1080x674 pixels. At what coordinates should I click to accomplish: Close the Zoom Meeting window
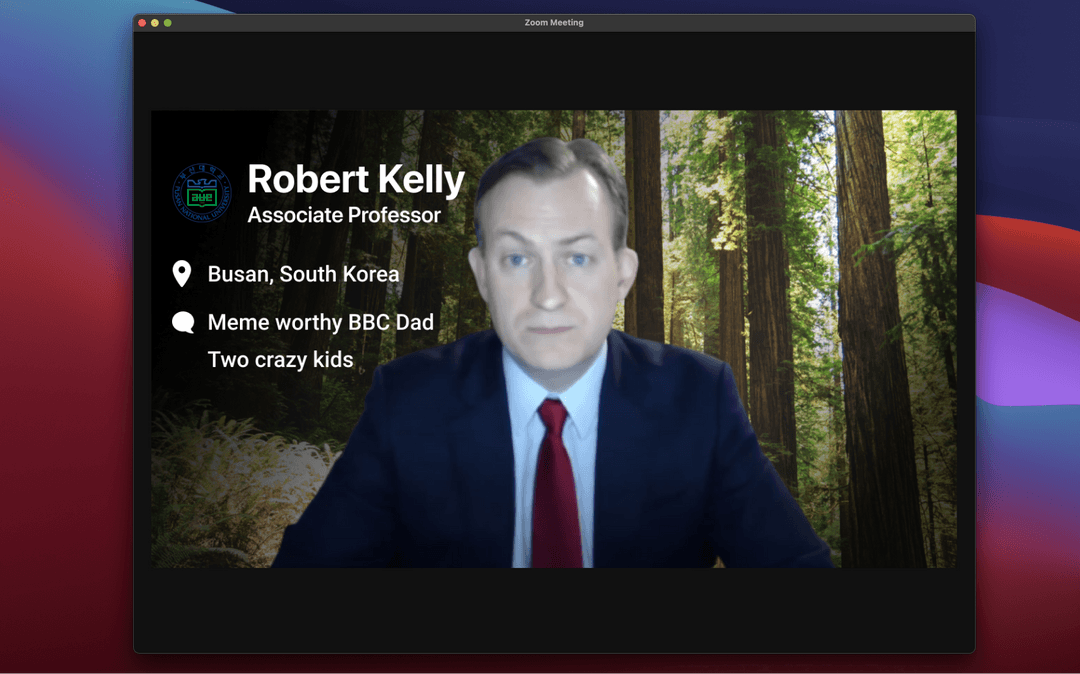pyautogui.click(x=142, y=23)
